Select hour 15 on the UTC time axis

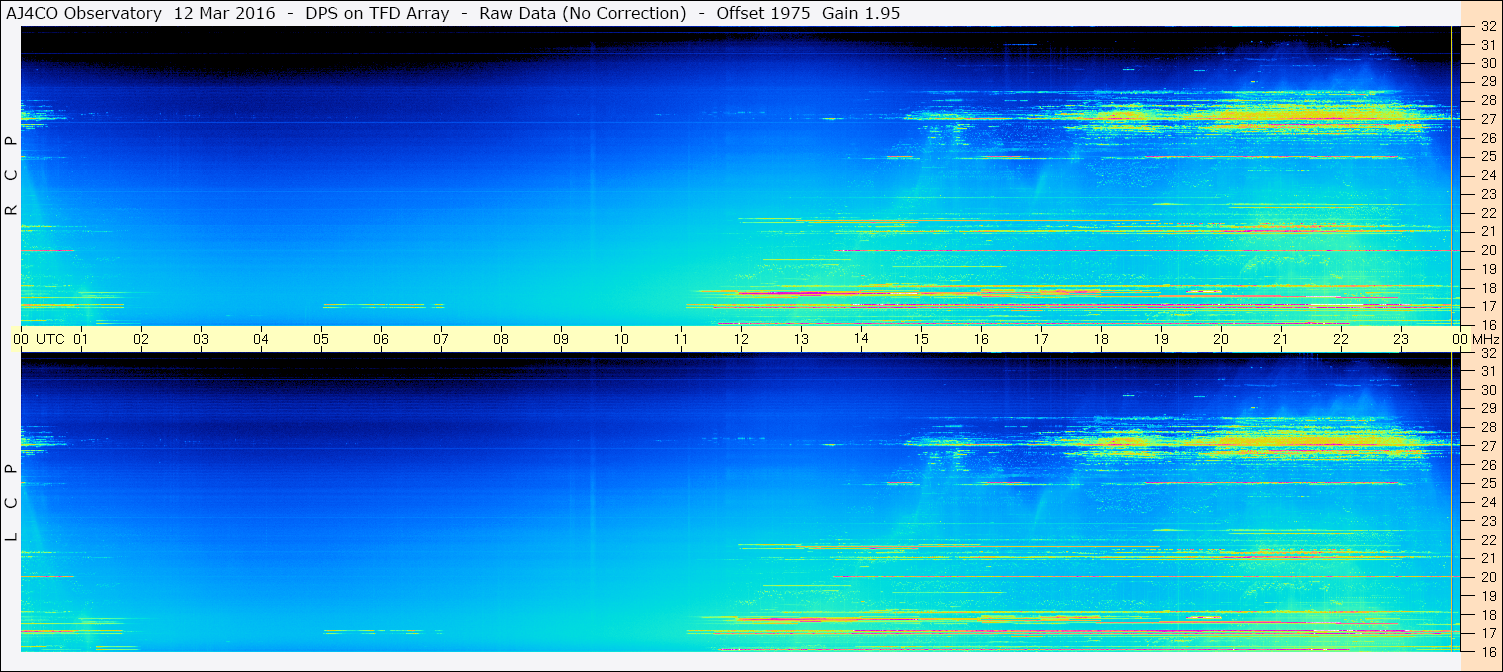point(921,339)
